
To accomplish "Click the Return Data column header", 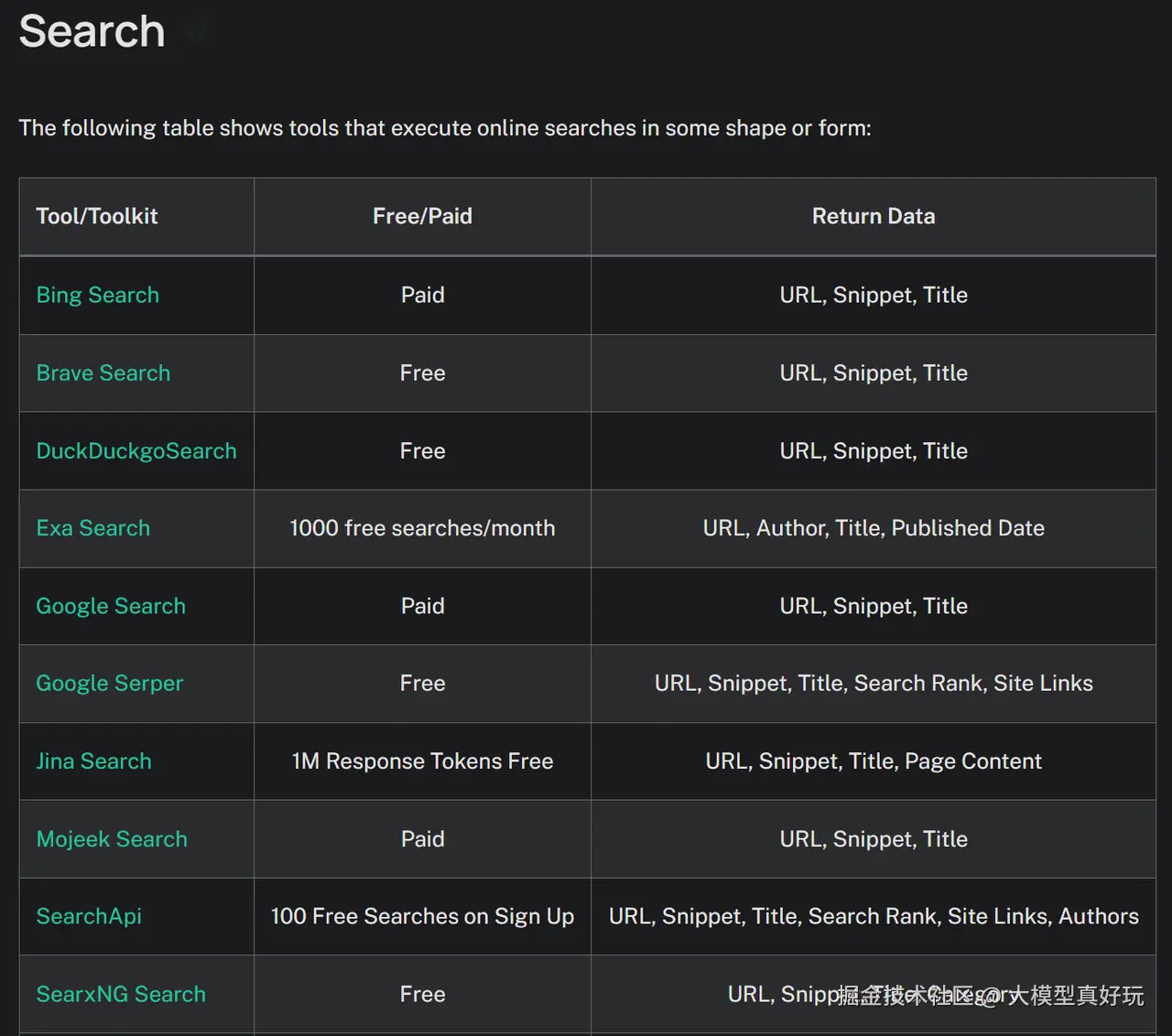I will click(x=873, y=216).
